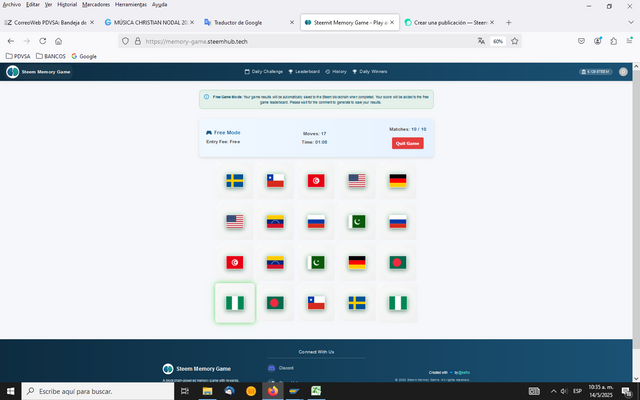Open the History page
This screenshot has width=640, height=400.
click(x=336, y=71)
